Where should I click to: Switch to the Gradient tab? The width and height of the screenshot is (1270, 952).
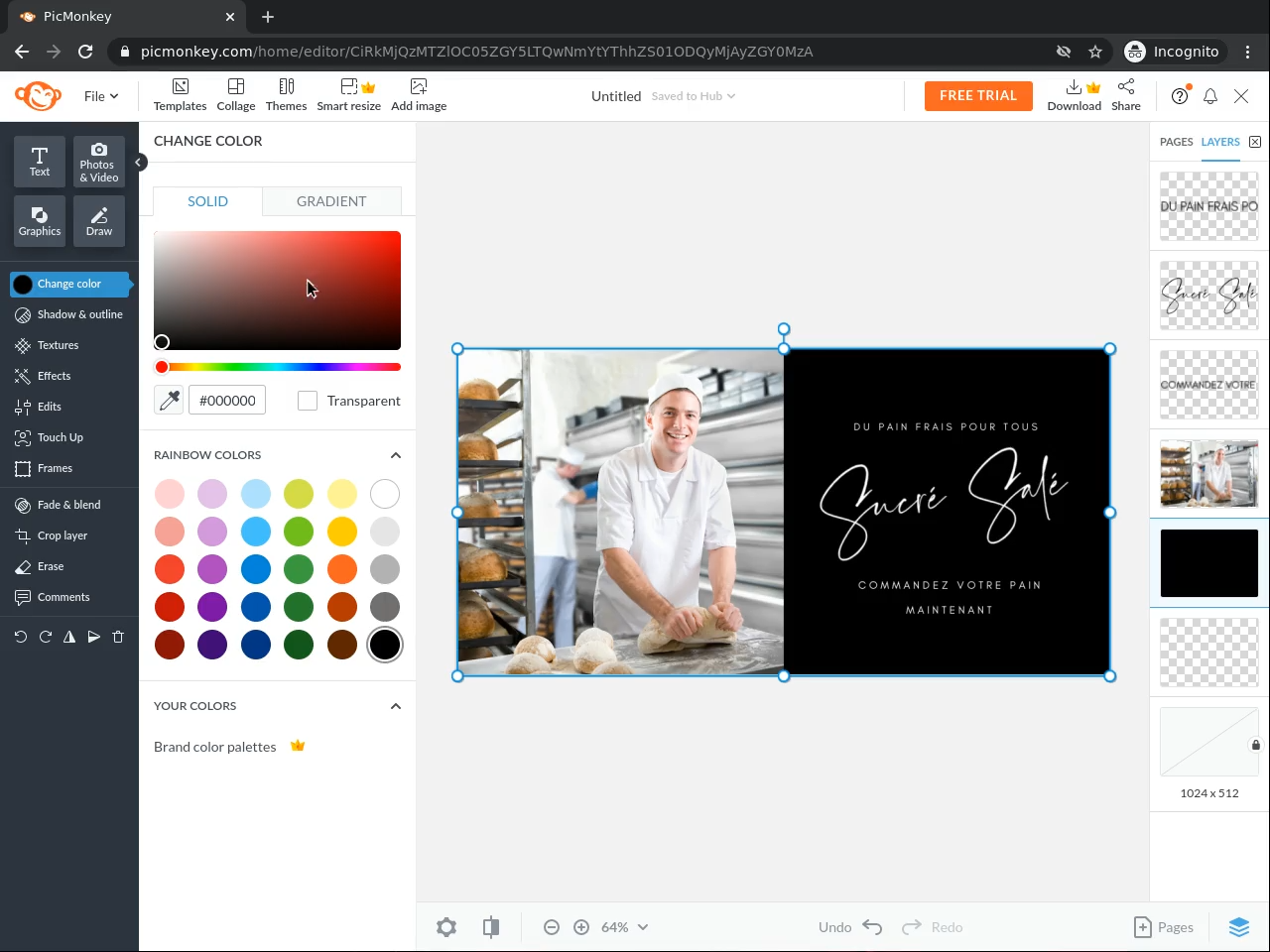[x=331, y=201]
